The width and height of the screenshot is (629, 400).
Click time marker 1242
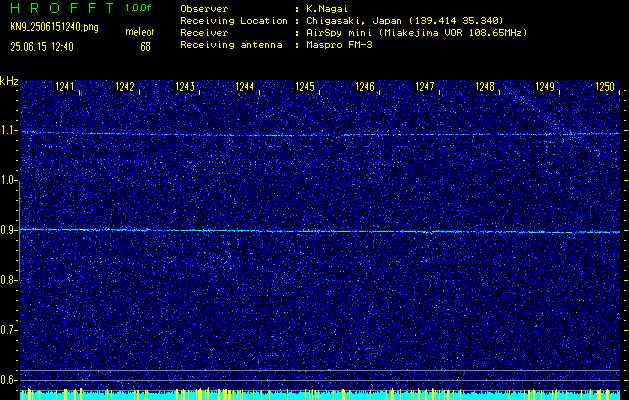(125, 87)
